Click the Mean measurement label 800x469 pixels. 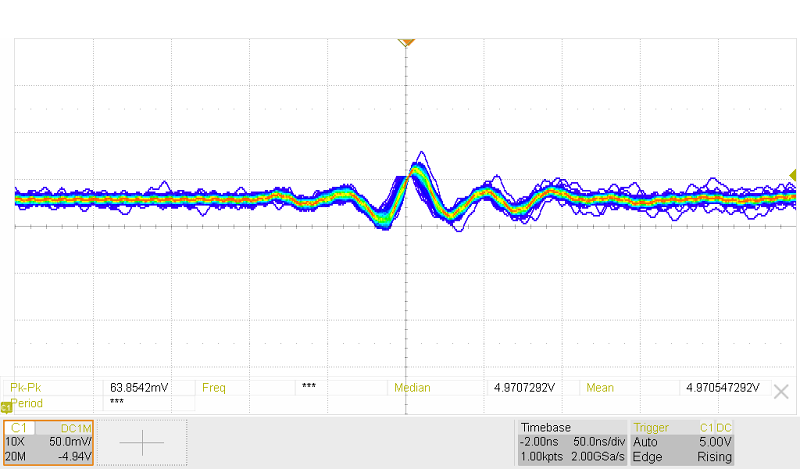[600, 387]
